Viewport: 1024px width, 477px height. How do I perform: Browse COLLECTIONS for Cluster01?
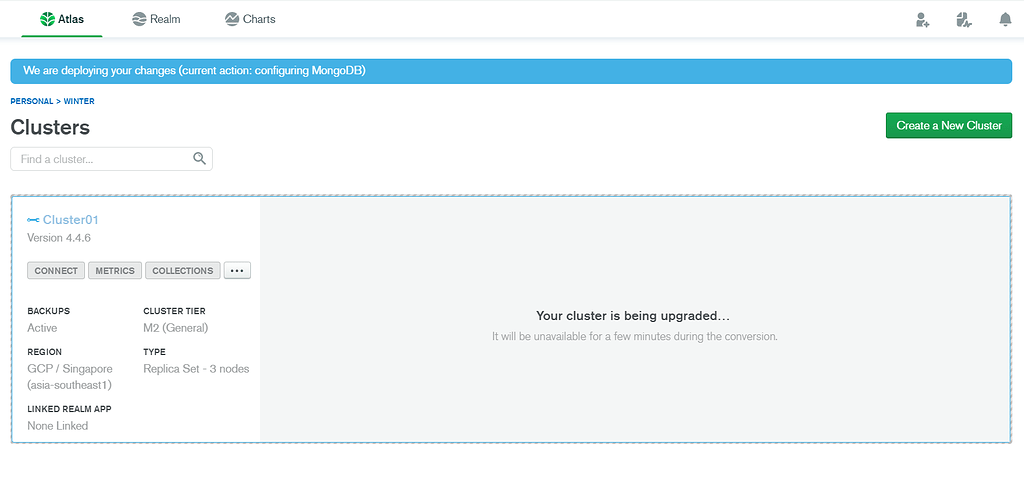tap(183, 271)
